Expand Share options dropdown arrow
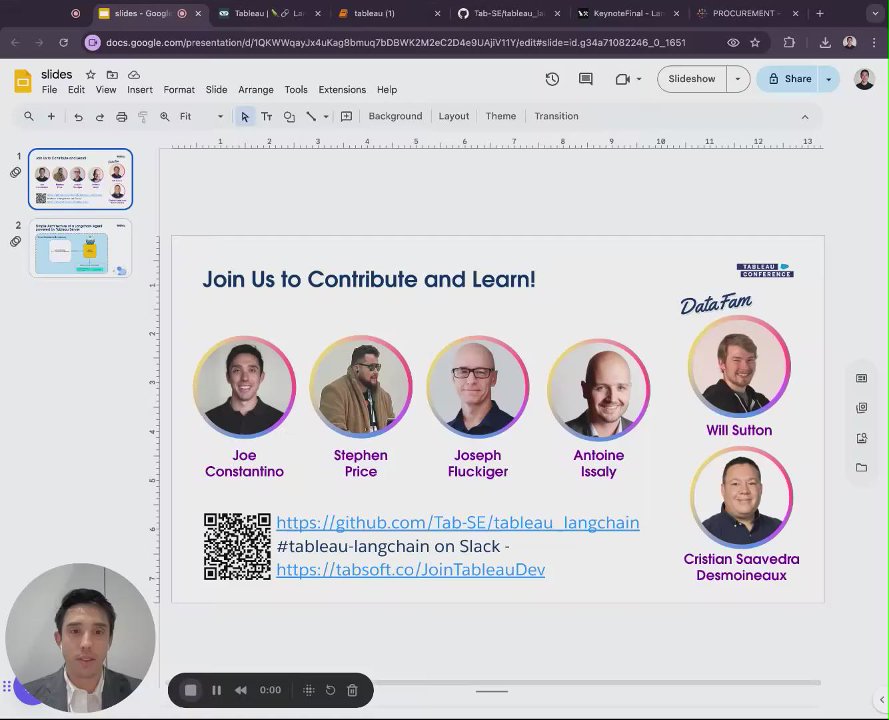Screen dimensions: 889x720 pyautogui.click(x=829, y=79)
